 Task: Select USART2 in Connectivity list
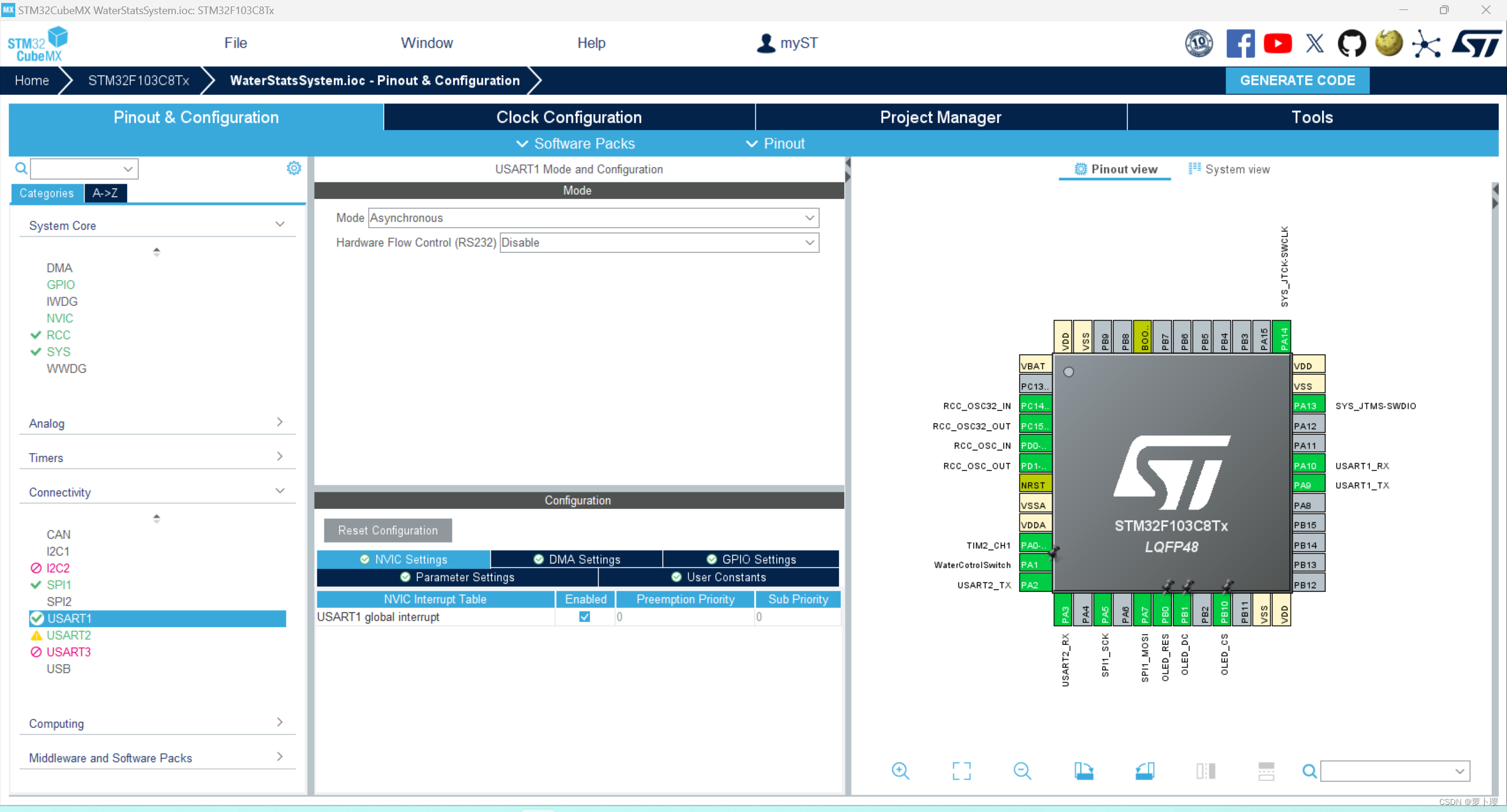(69, 635)
